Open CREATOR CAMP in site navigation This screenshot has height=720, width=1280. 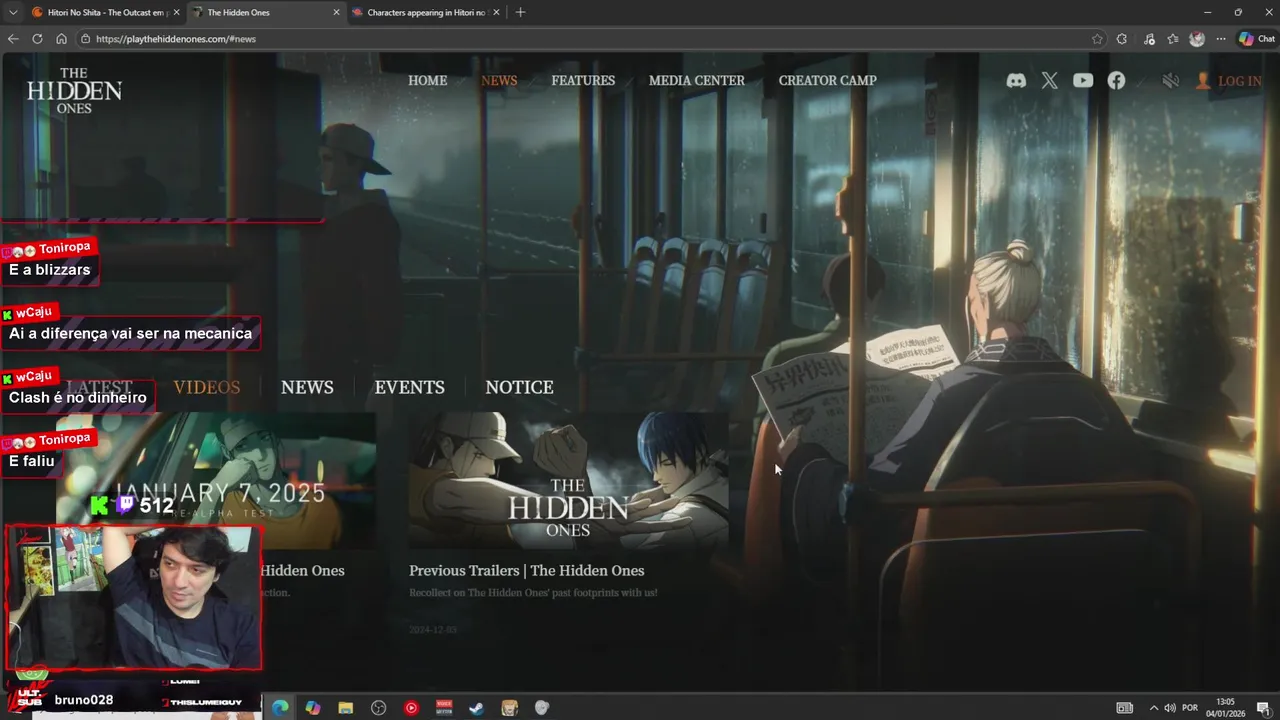click(827, 81)
